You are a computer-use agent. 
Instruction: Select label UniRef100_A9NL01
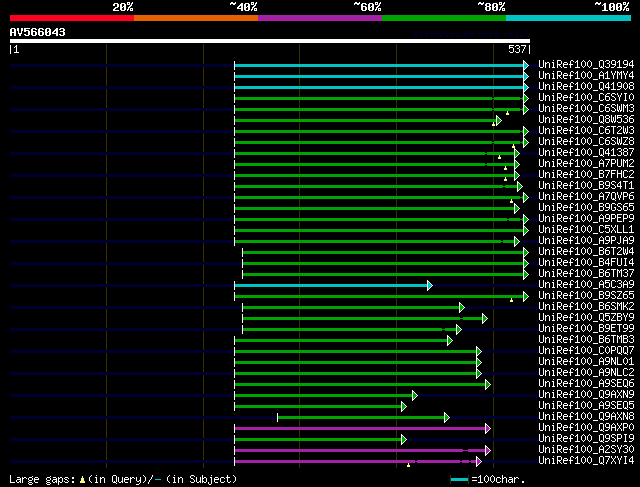586,362
